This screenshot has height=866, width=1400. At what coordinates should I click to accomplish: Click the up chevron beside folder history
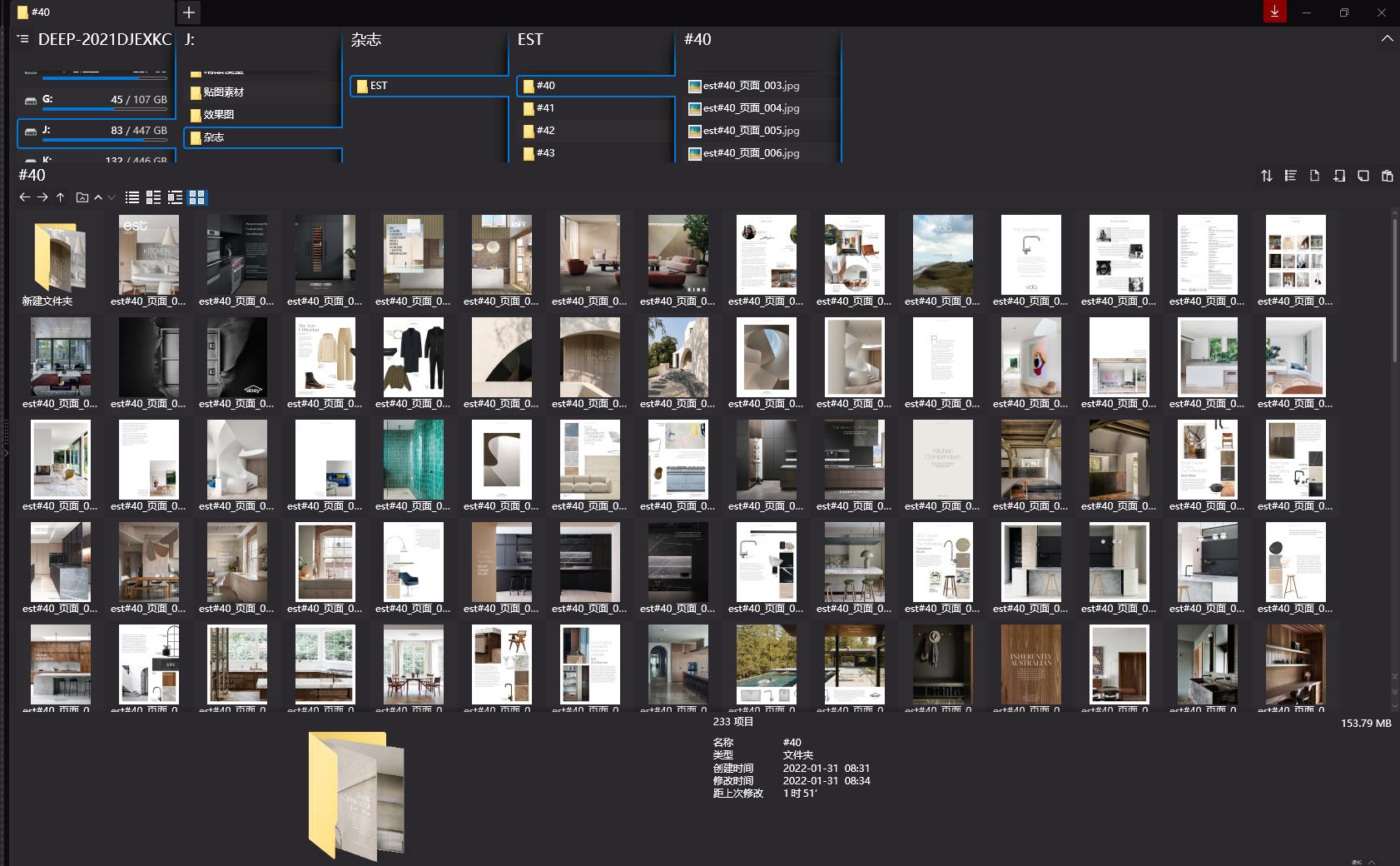[98, 197]
